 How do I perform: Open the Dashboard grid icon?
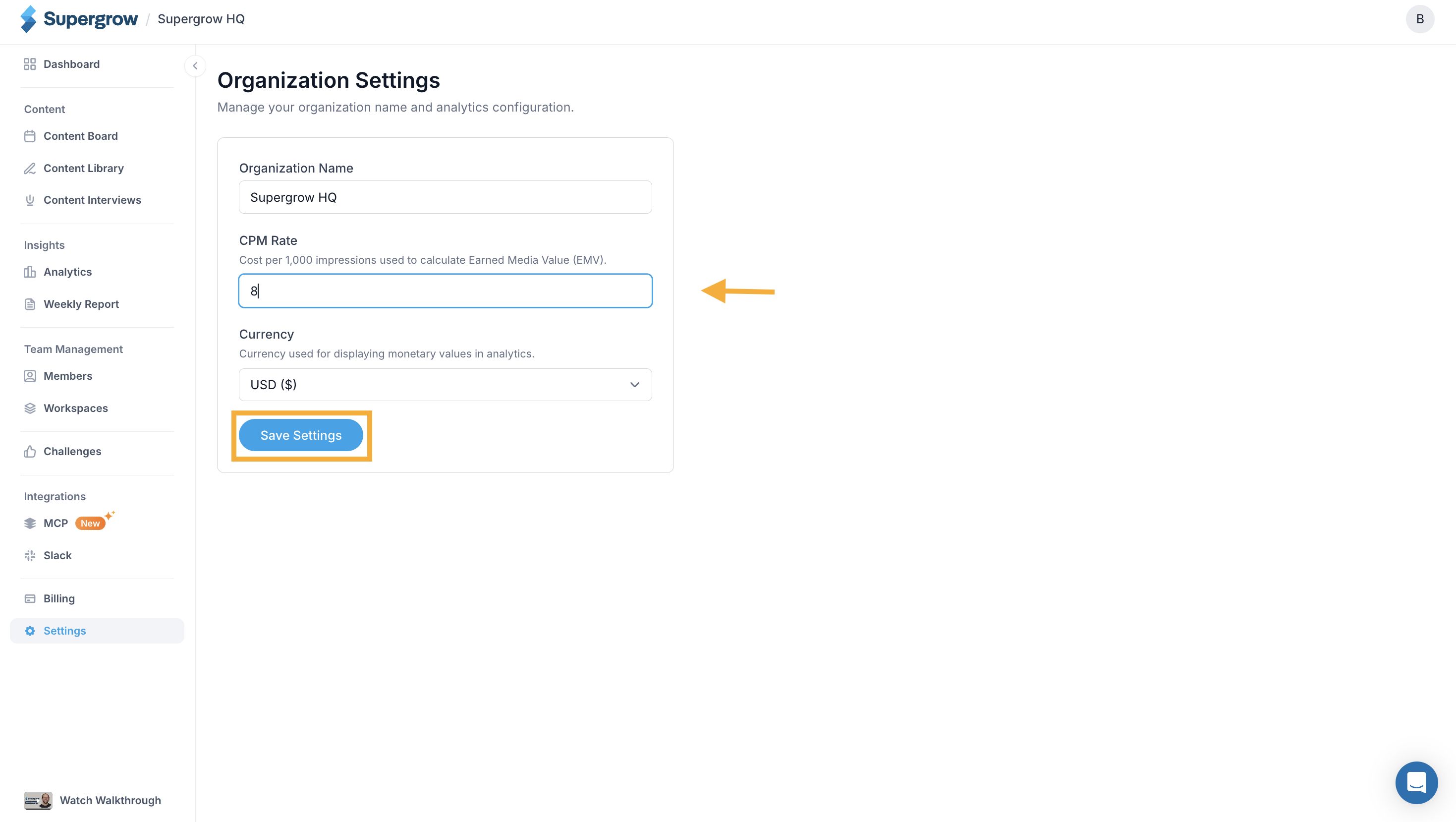point(30,64)
